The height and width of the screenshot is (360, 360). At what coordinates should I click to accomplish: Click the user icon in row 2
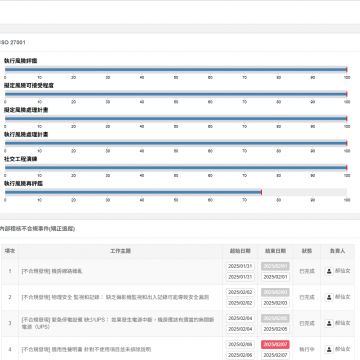(329, 297)
